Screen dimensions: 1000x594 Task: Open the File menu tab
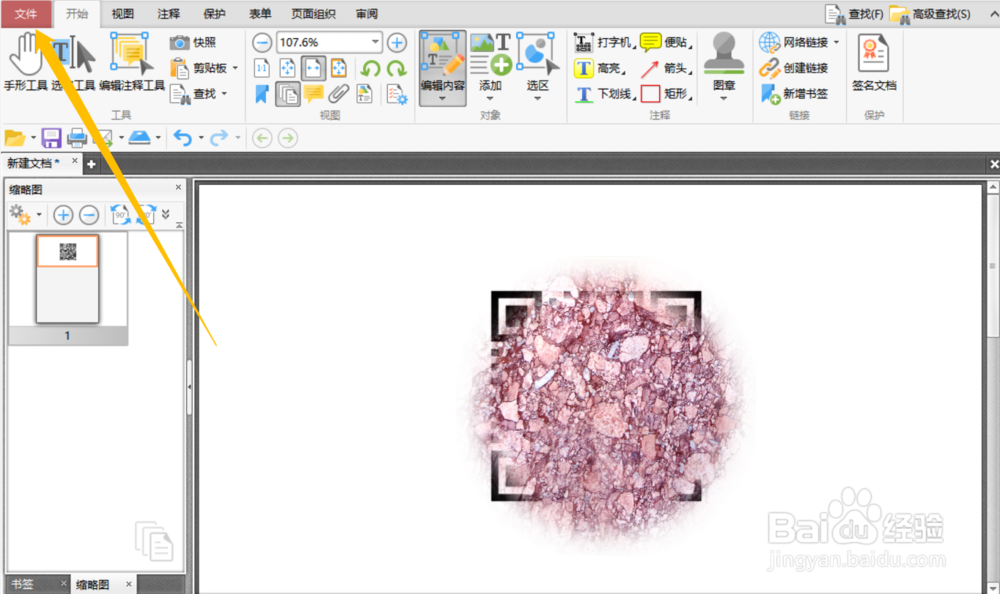click(26, 14)
